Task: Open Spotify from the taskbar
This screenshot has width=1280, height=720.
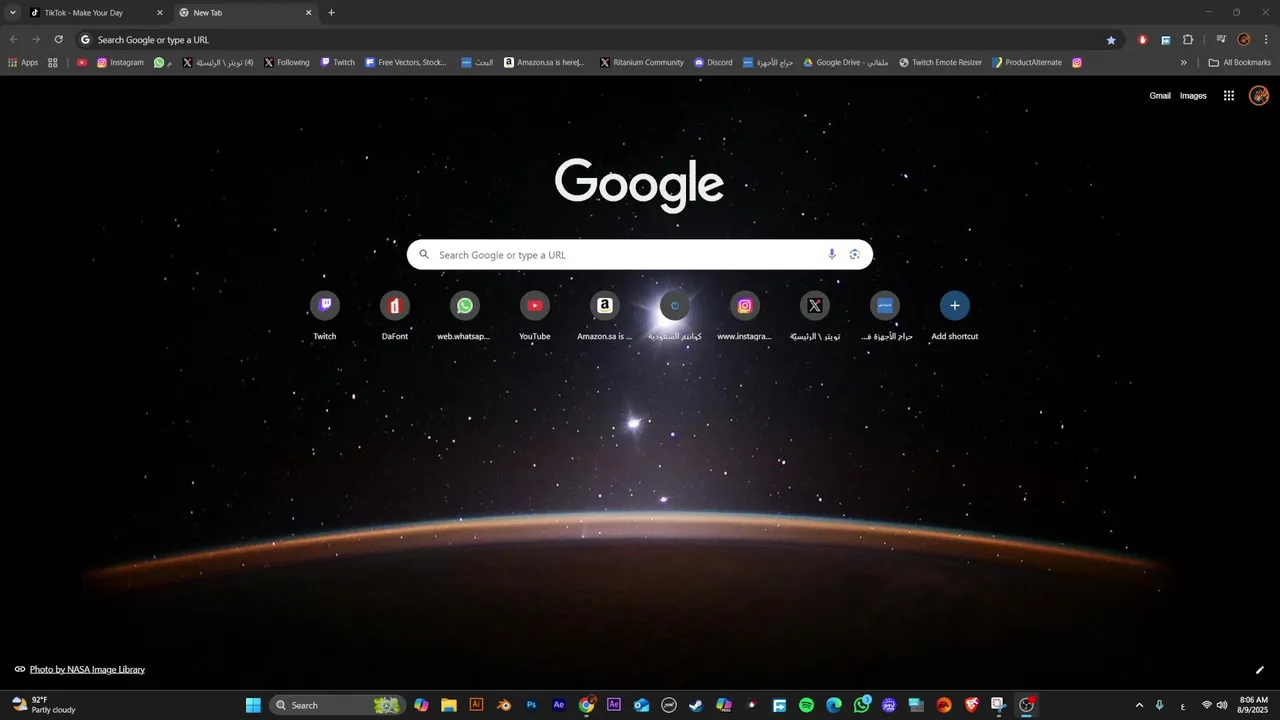Action: tap(806, 705)
